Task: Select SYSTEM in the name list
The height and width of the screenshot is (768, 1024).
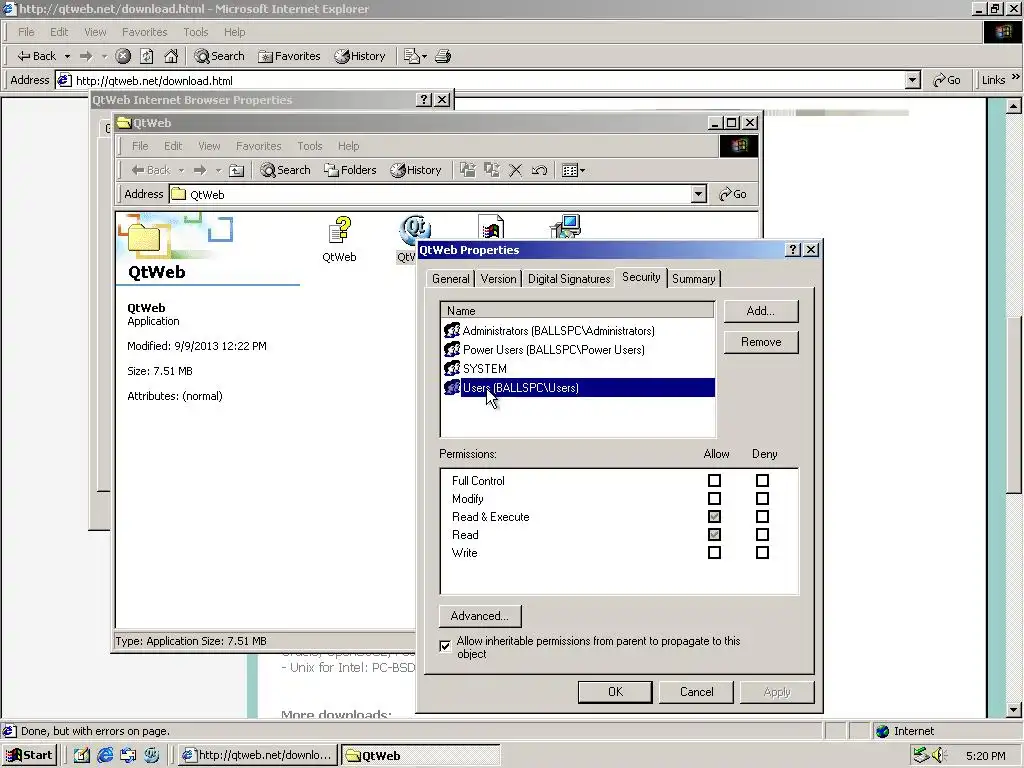Action: (485, 369)
